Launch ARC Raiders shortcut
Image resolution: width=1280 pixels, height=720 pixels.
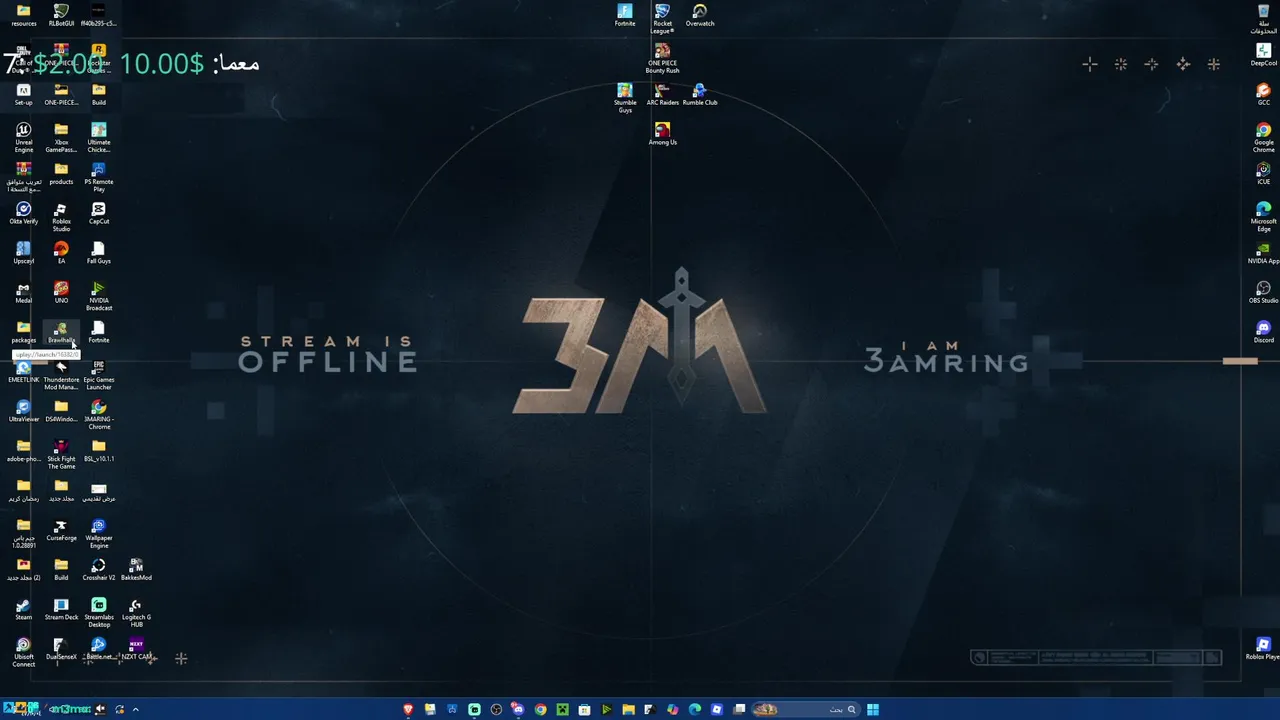[662, 94]
